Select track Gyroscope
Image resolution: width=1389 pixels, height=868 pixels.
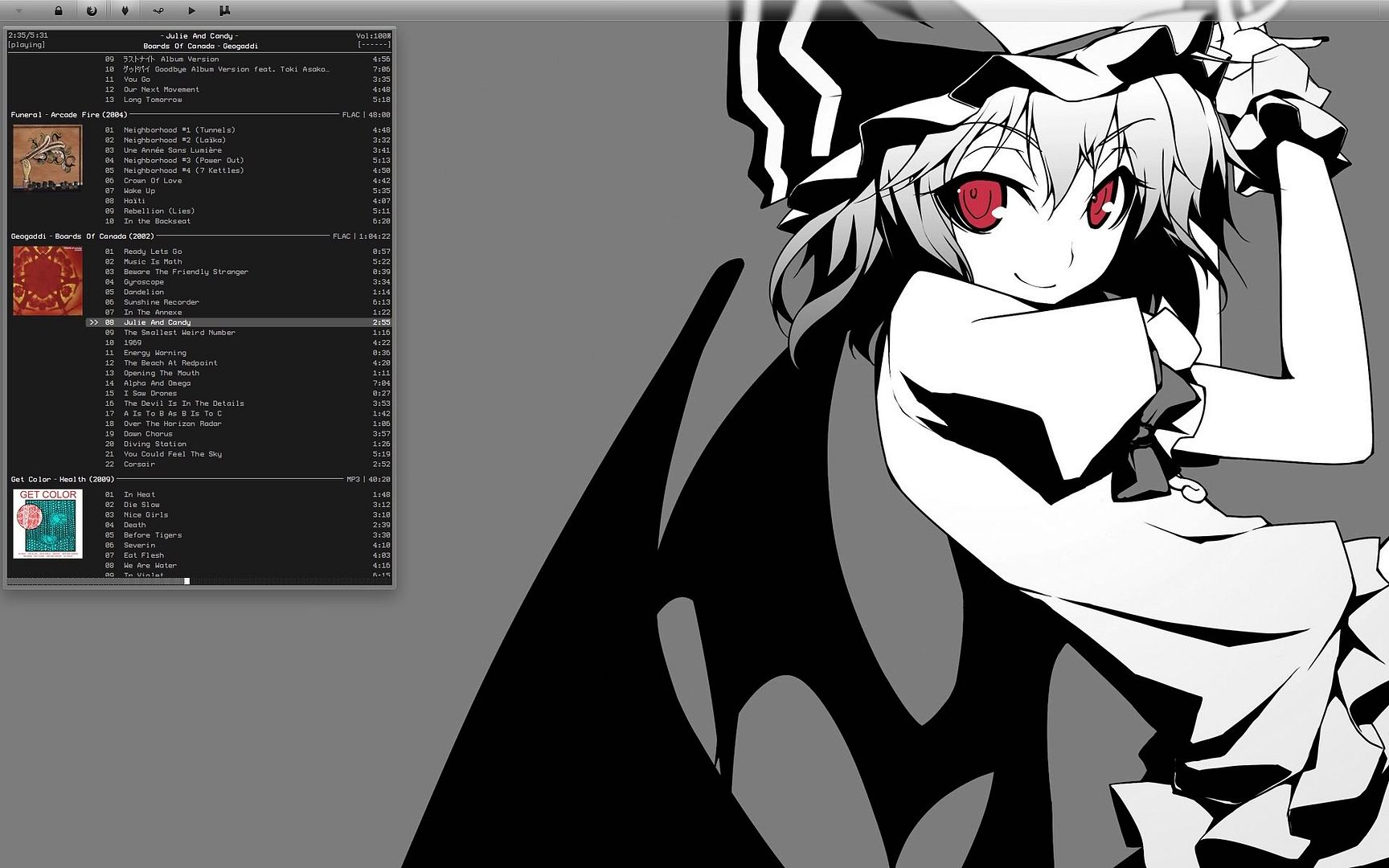[239, 282]
